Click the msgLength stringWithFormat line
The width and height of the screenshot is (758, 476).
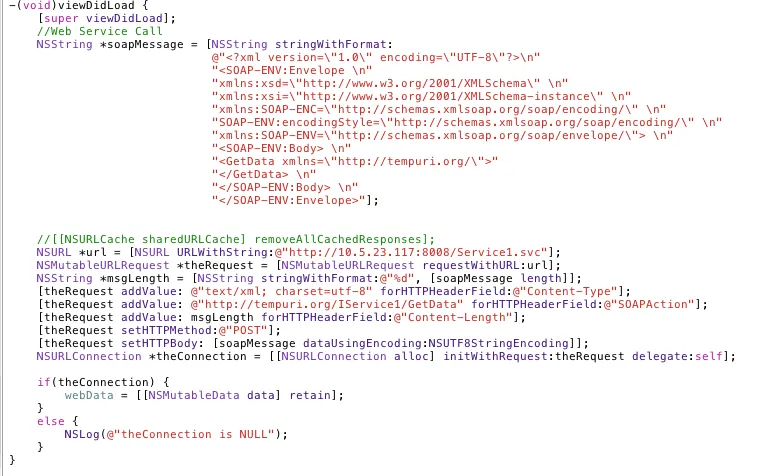(309, 278)
